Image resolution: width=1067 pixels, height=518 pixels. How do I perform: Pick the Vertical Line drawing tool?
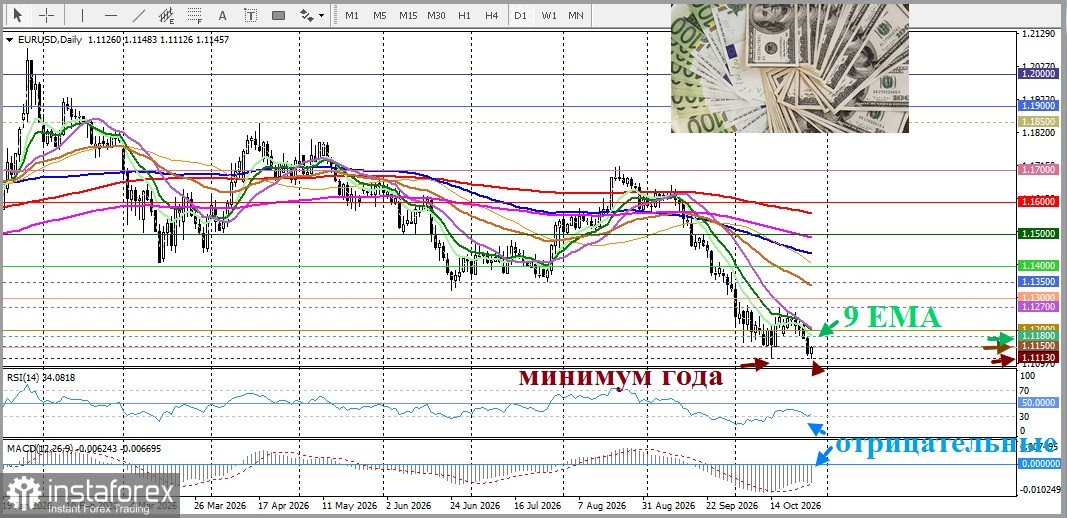click(82, 14)
